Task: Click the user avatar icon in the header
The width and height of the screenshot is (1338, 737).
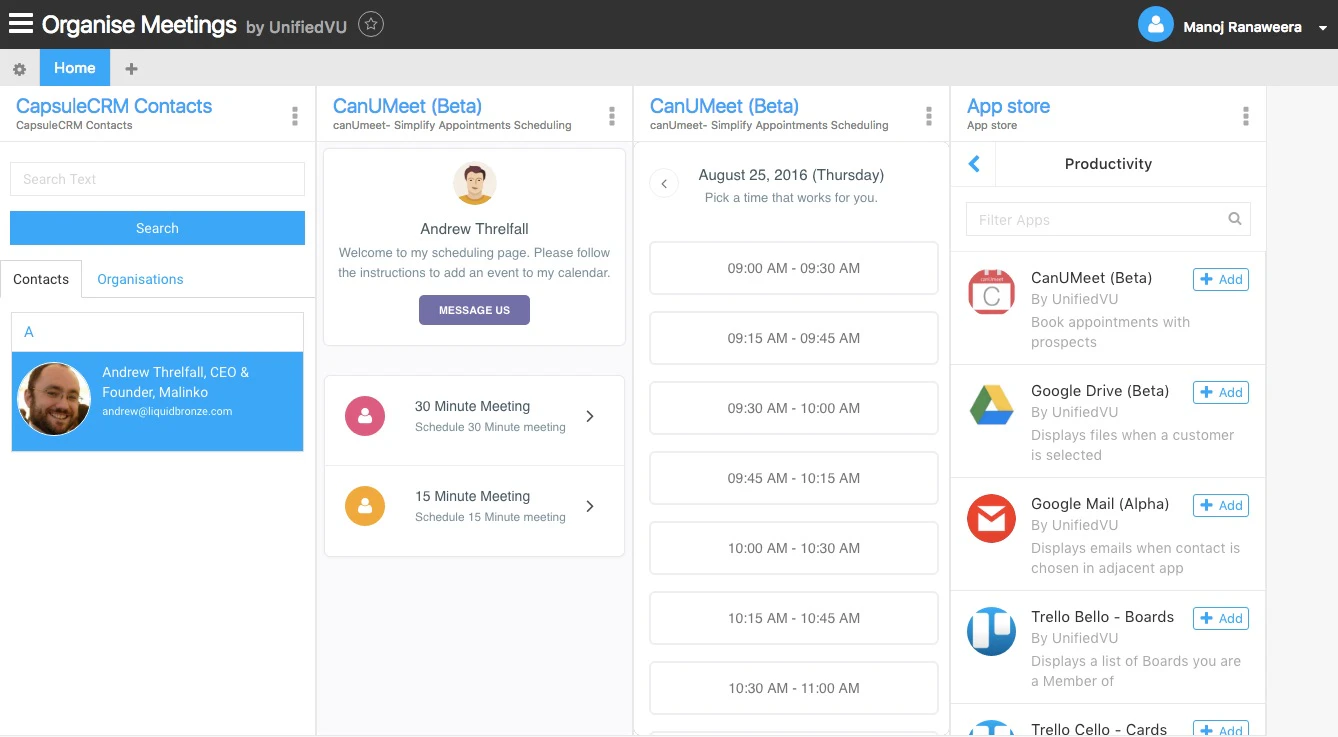Action: coord(1155,25)
